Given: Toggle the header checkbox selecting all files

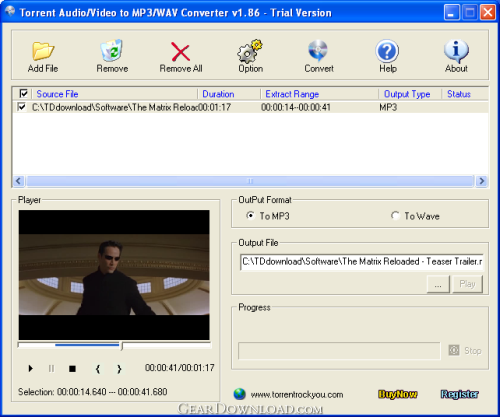Looking at the screenshot, I should point(24,93).
